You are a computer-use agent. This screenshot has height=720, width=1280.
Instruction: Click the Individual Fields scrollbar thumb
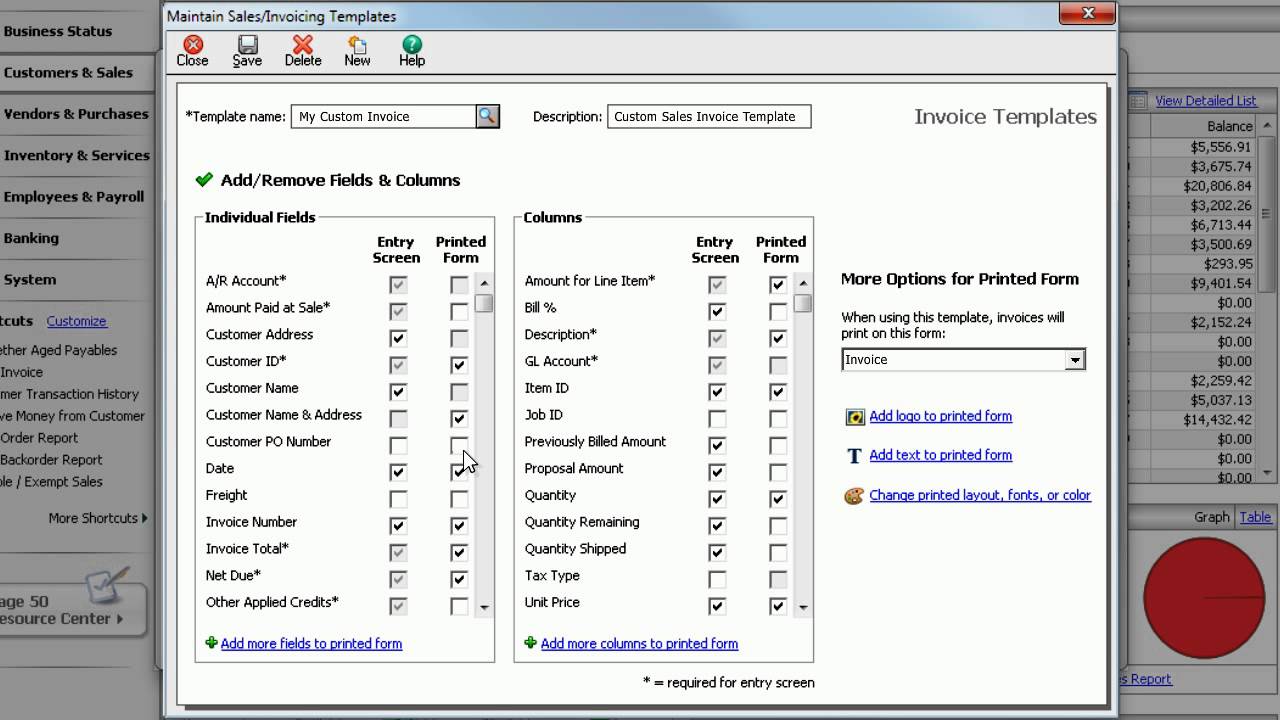pos(484,303)
